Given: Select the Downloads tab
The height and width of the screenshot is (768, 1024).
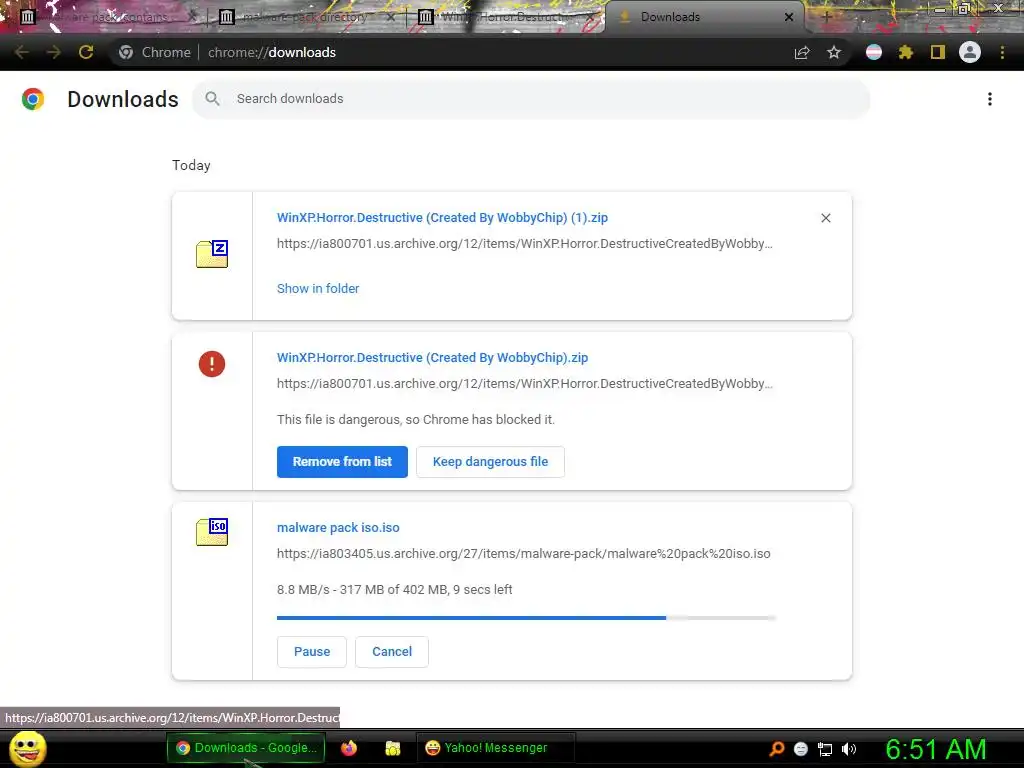Looking at the screenshot, I should [705, 17].
